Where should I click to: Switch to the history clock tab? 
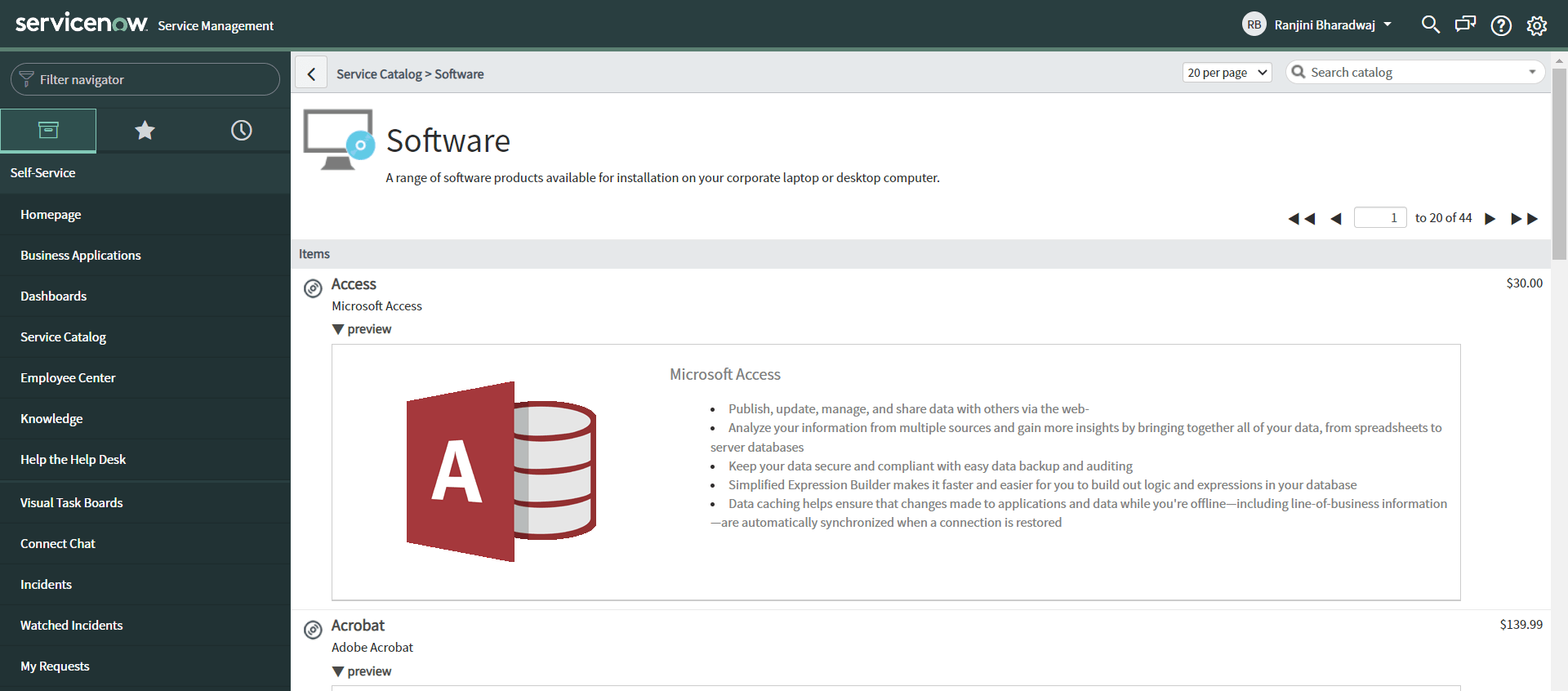tap(241, 130)
